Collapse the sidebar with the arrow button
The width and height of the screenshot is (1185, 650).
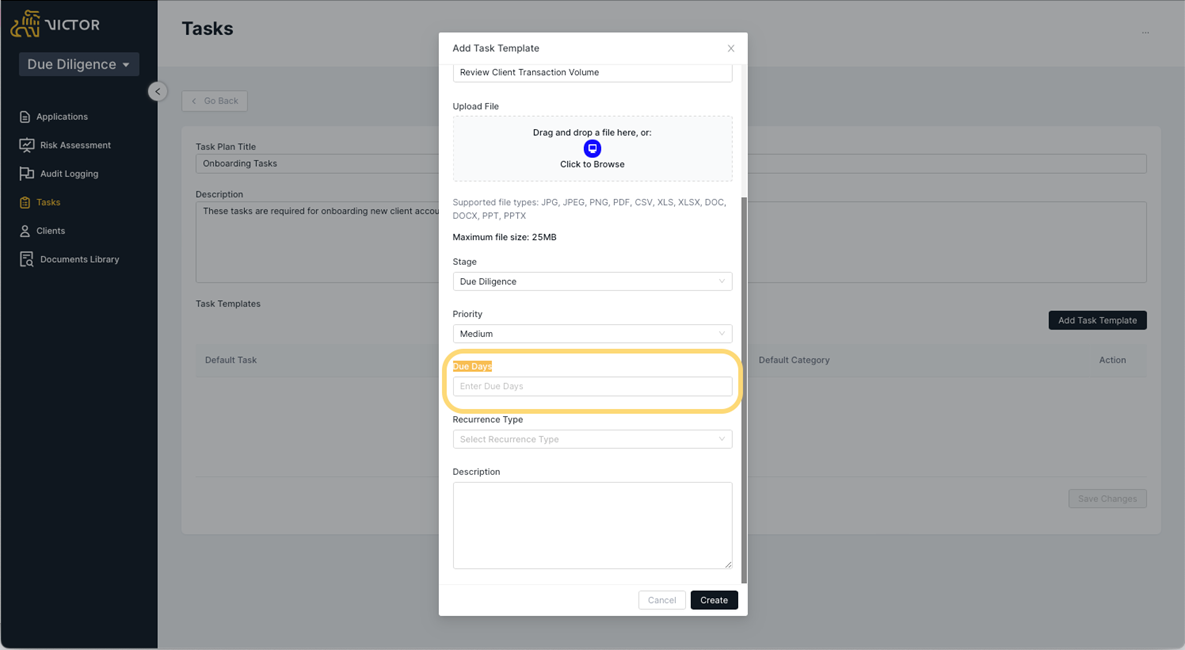157,91
